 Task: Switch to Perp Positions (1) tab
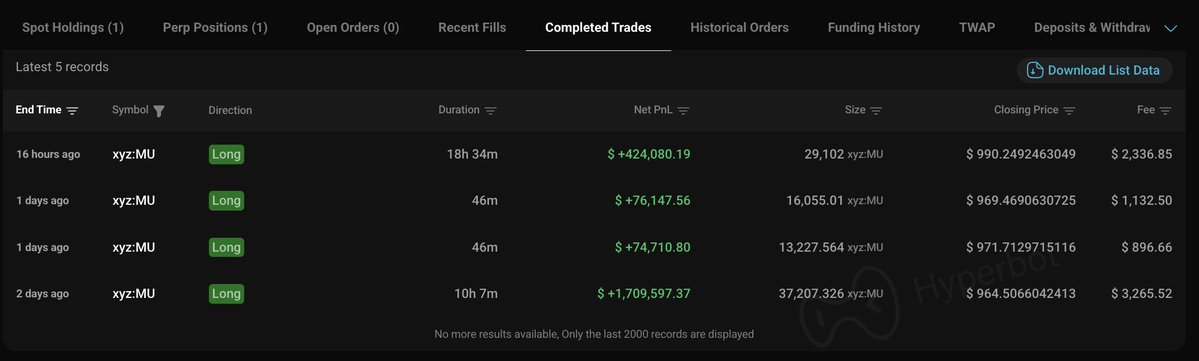point(215,28)
